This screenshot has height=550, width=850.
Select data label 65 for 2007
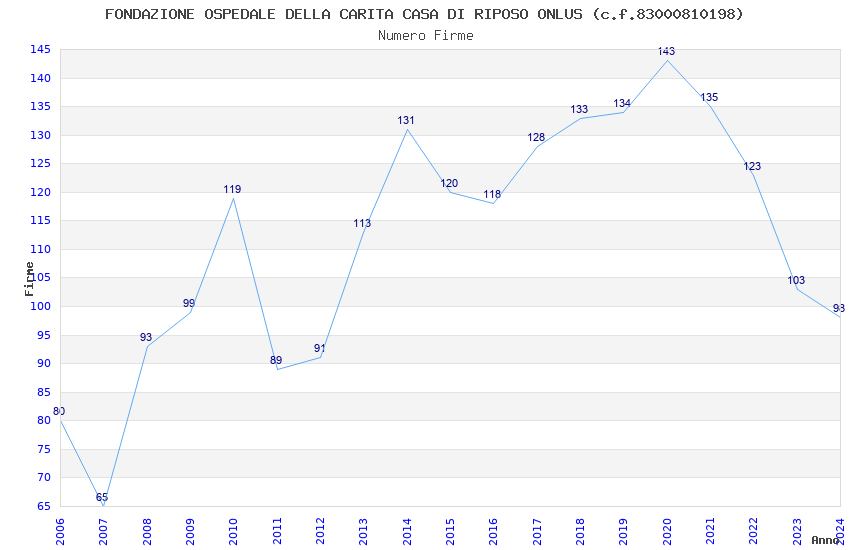click(x=102, y=497)
